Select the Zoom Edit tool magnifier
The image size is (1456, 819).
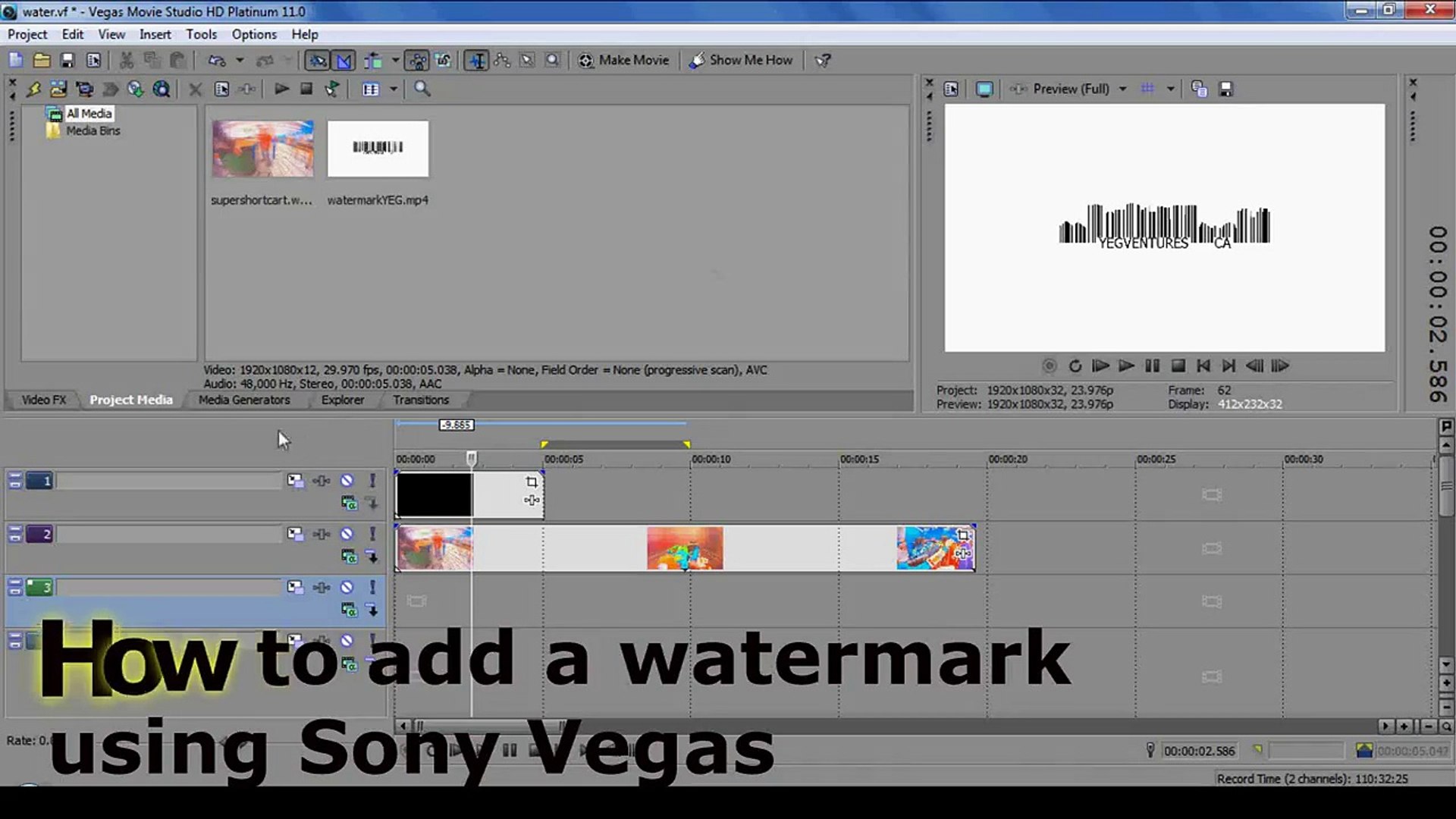[553, 60]
